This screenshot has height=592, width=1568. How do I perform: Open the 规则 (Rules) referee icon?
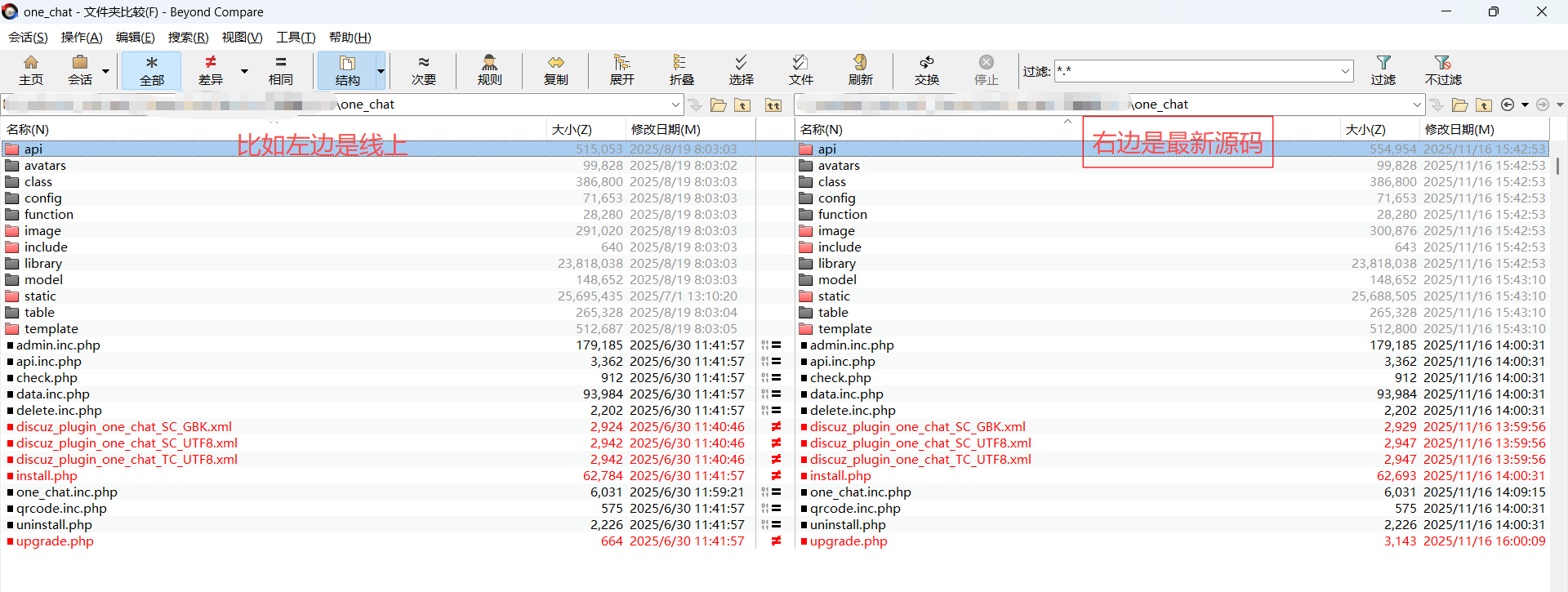point(490,70)
